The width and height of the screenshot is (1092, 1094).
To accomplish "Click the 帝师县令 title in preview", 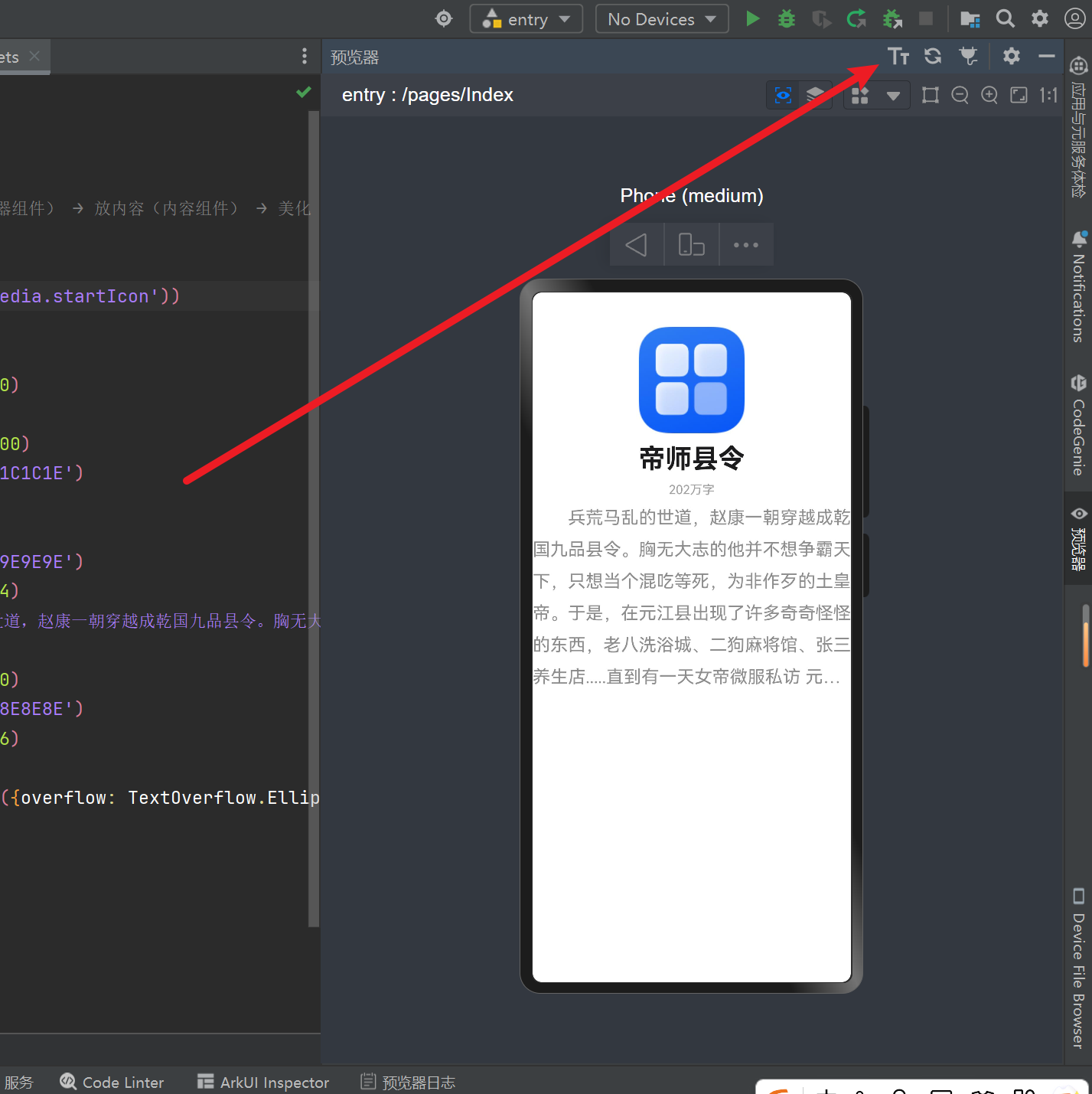I will [692, 459].
